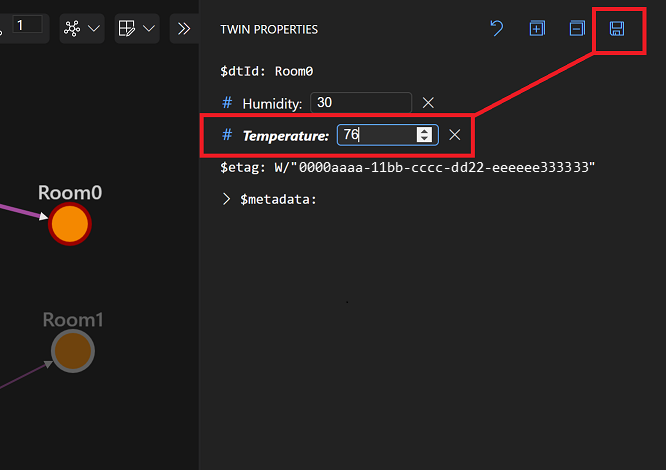
Task: Click the undo changes icon
Action: coord(497,29)
